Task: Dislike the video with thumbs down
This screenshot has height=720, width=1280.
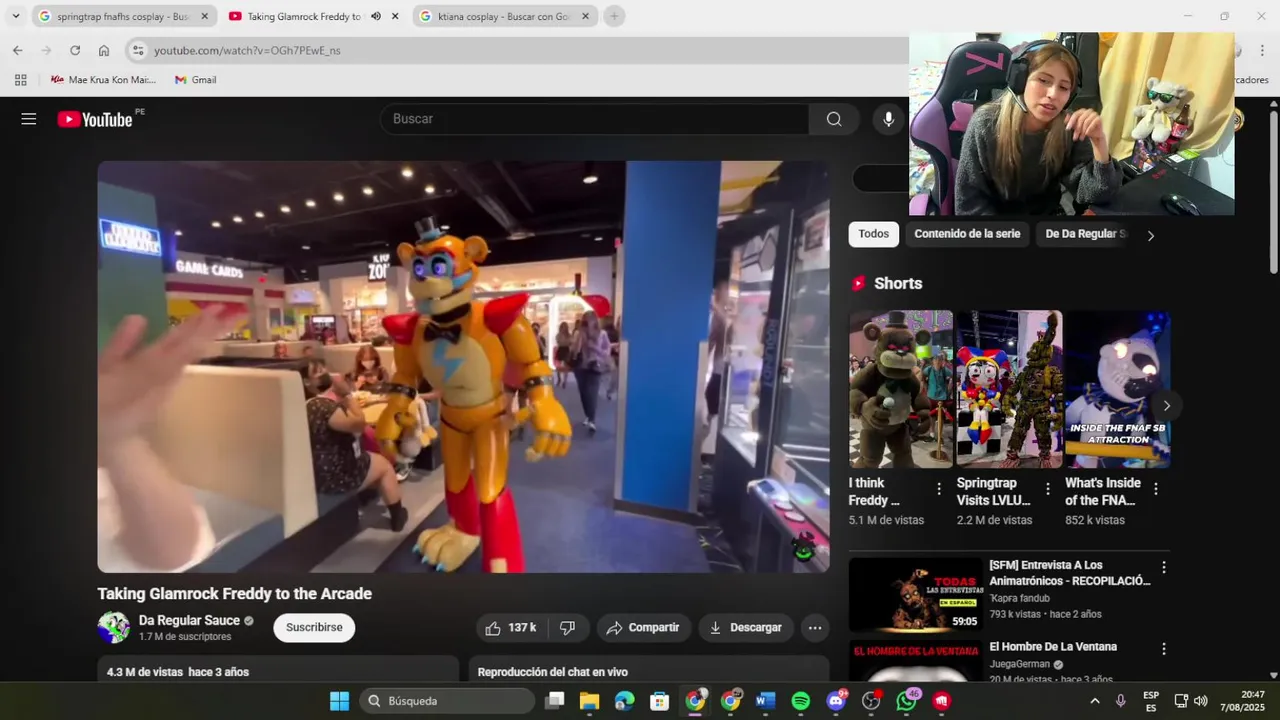Action: [567, 628]
